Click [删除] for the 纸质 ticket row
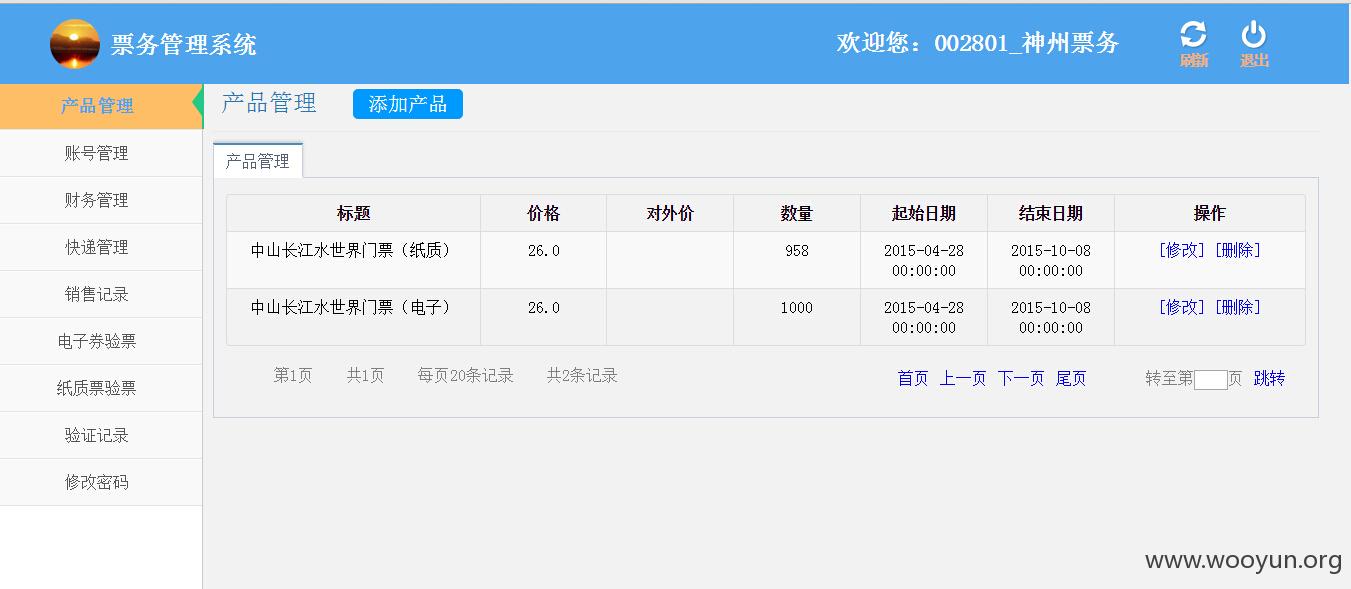Viewport: 1351px width, 589px height. [1238, 250]
